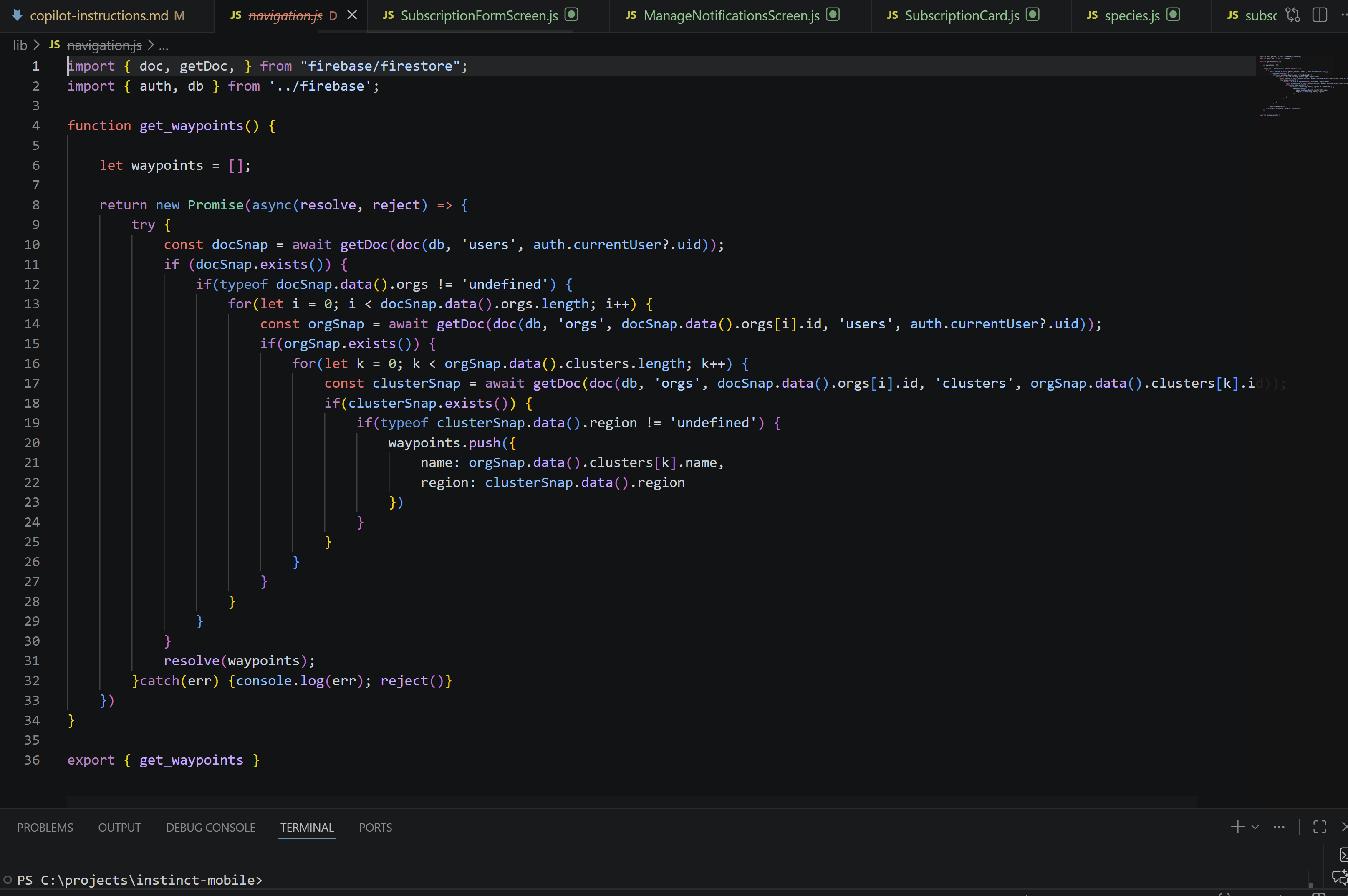Click the green badge on SubscriptionCard.js tab
The height and width of the screenshot is (896, 1348).
(1032, 14)
